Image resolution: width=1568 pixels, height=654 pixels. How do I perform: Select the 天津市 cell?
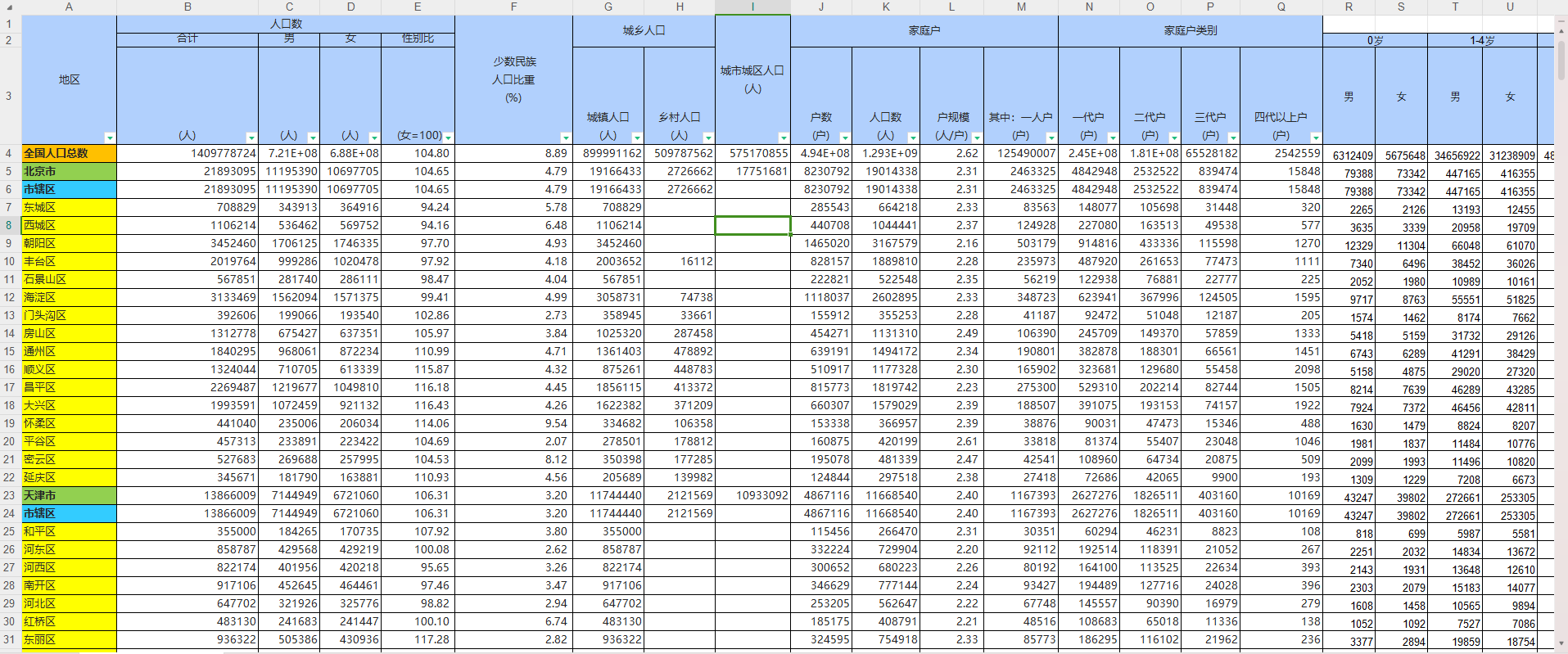pos(69,495)
